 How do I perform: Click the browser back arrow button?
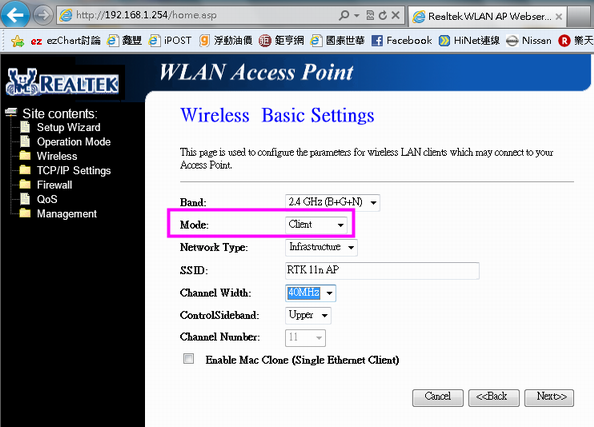pos(15,14)
